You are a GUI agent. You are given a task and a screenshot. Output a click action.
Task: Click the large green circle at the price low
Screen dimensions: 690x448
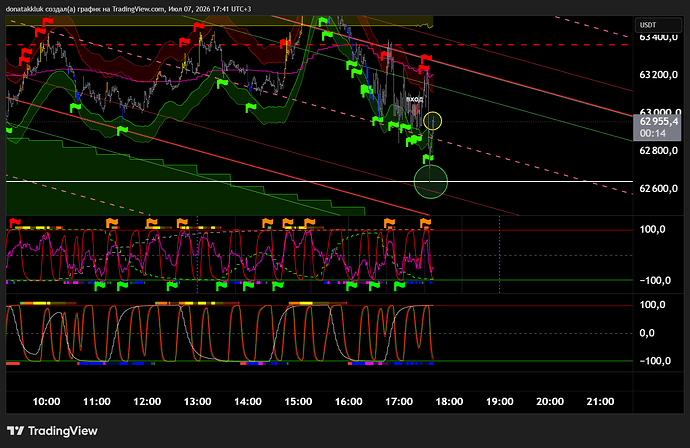pyautogui.click(x=431, y=181)
